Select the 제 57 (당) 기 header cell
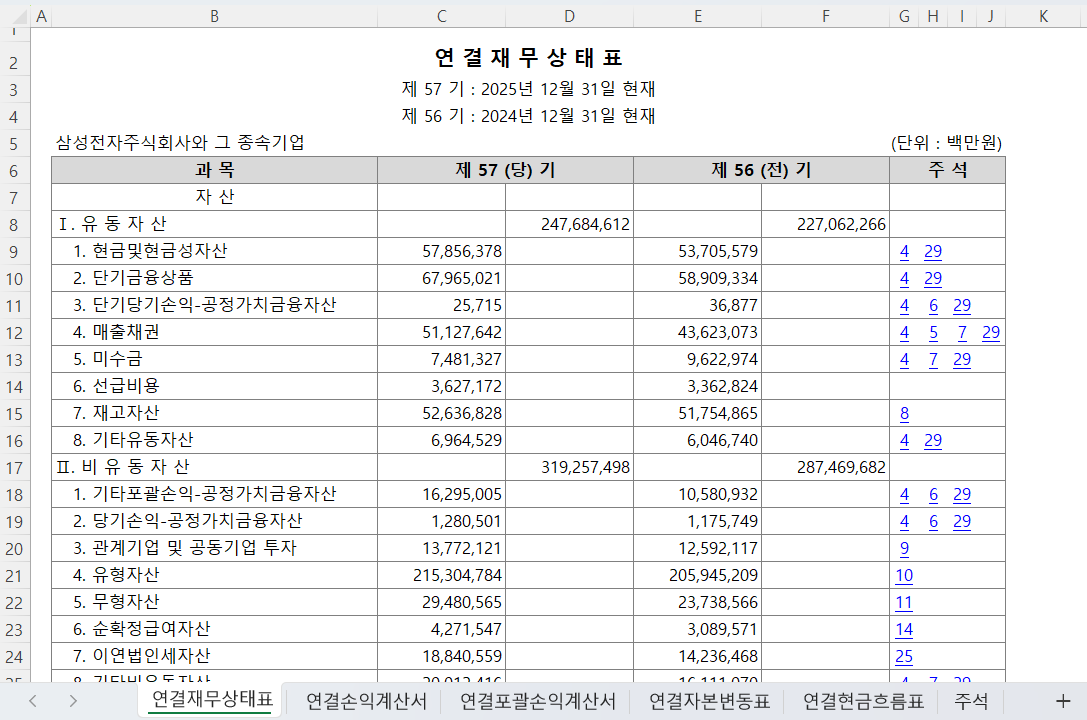The width and height of the screenshot is (1087, 720). (505, 170)
